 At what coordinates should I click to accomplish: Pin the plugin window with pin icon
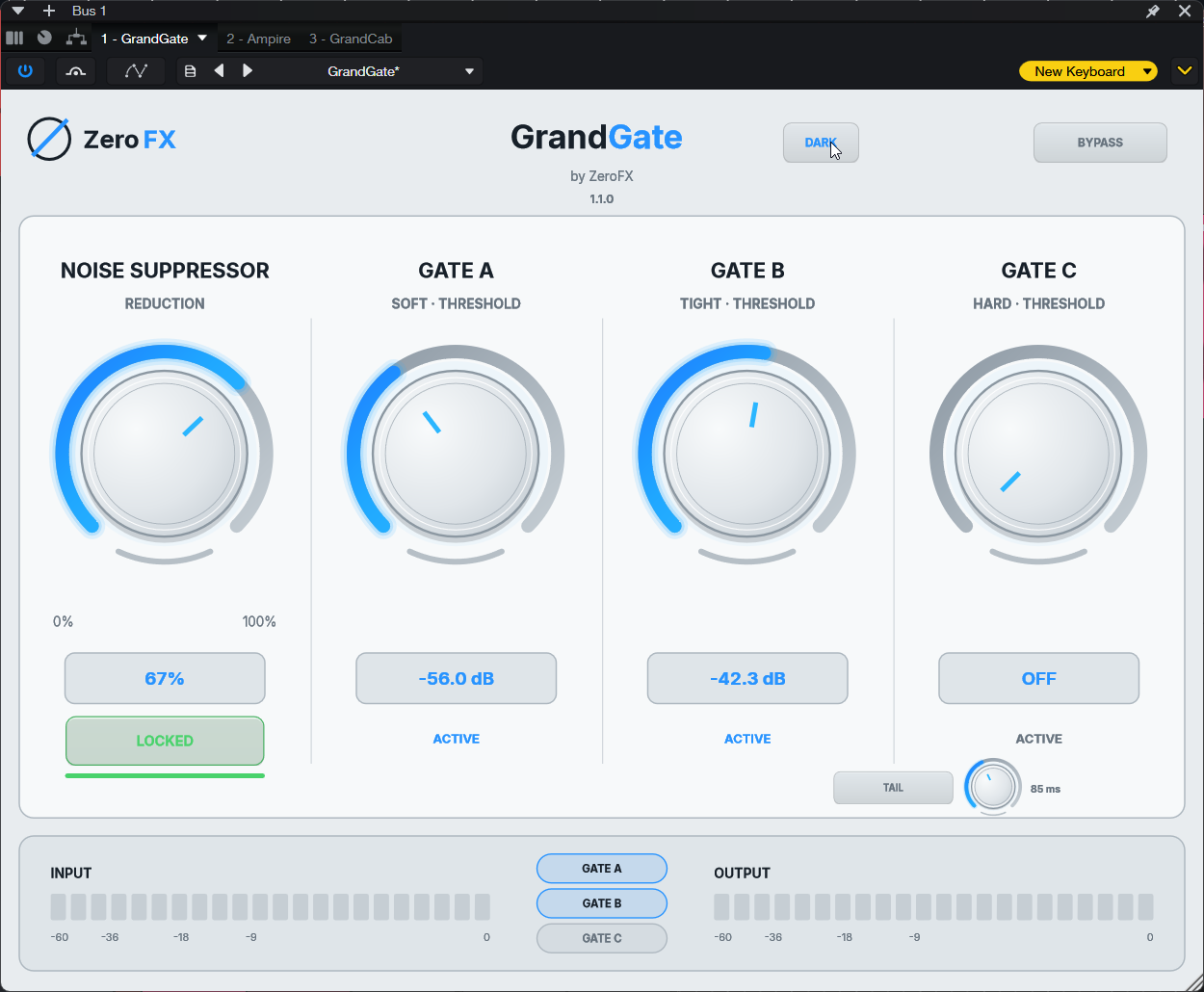coord(1153,12)
